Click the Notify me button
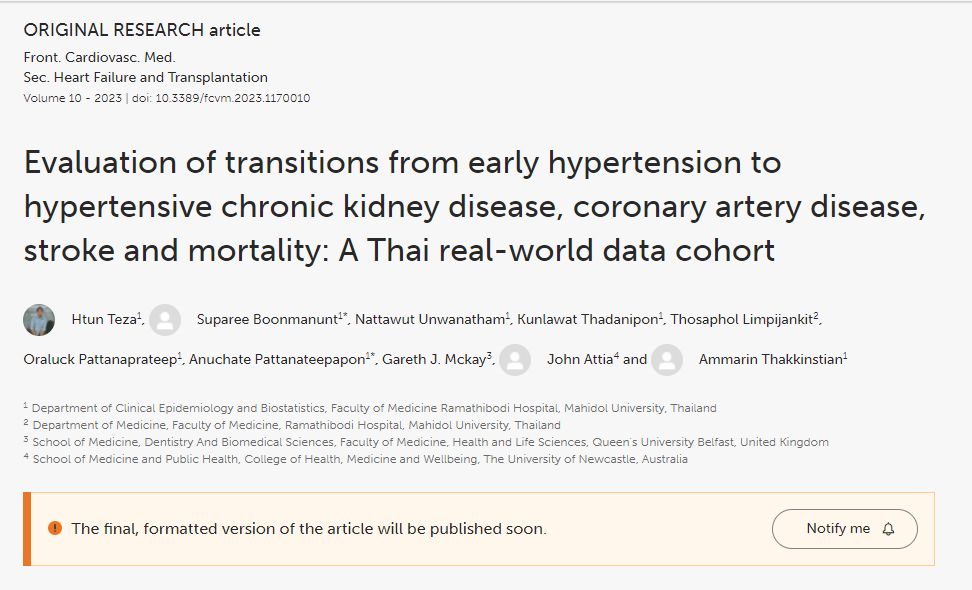This screenshot has width=972, height=590. tap(844, 528)
